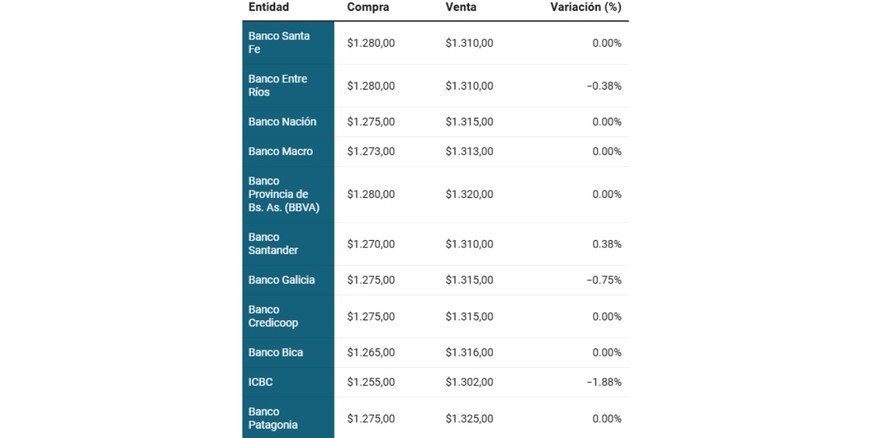This screenshot has height=438, width=870.
Task: Select Banco Provincia de Bs. As. (BBVA) cell
Action: coord(287,194)
